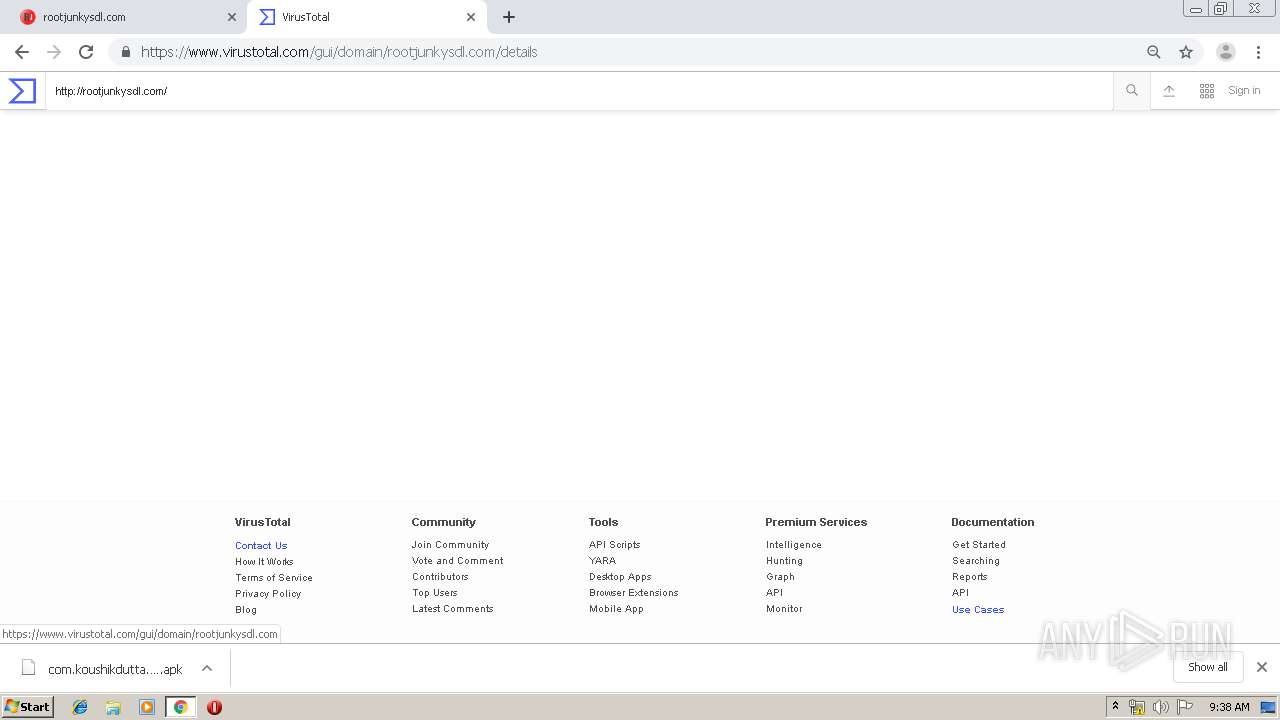Click the Sign in link
1280x720 pixels.
[x=1244, y=90]
